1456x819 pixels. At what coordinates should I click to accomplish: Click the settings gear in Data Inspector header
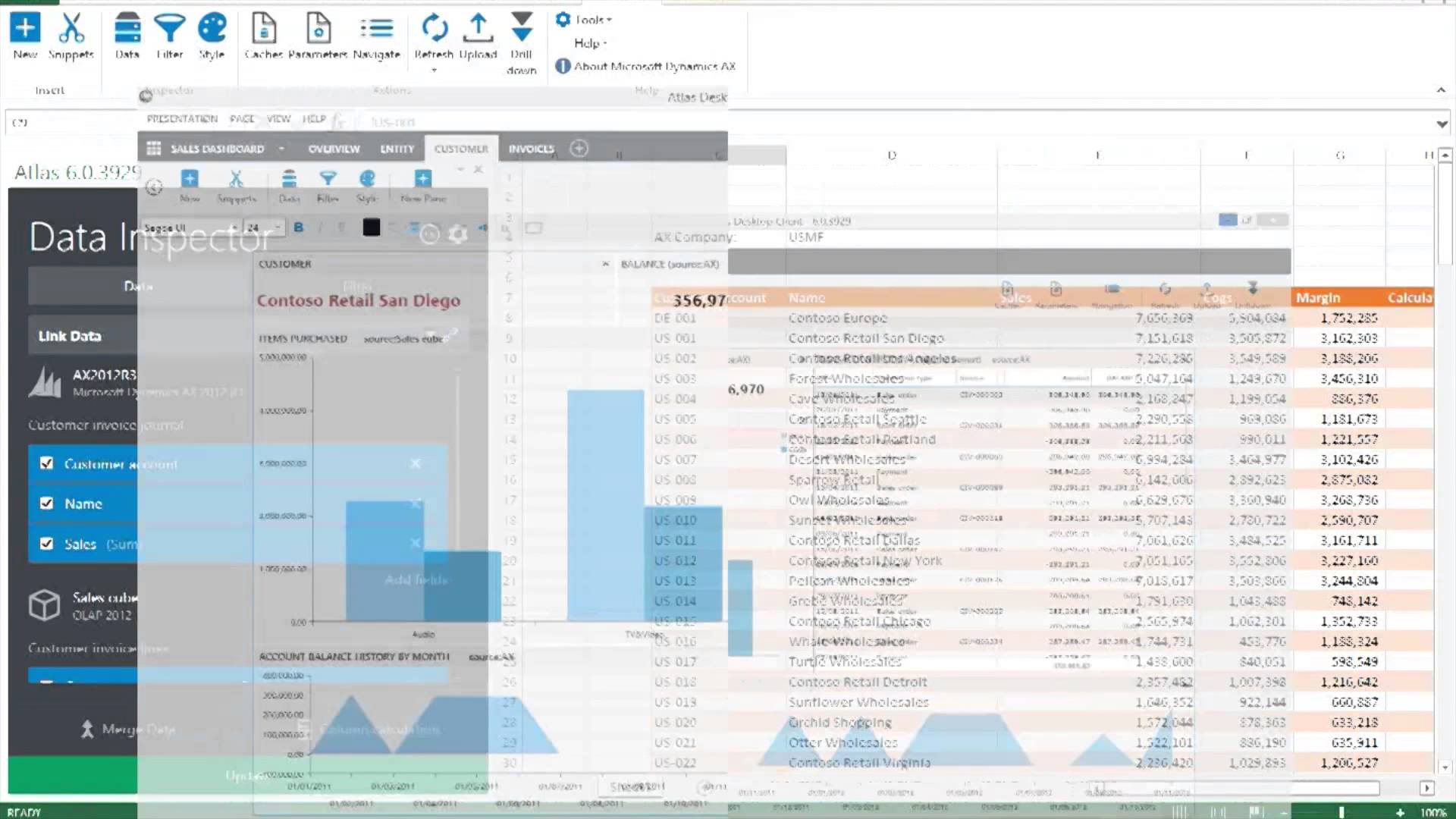(x=457, y=234)
